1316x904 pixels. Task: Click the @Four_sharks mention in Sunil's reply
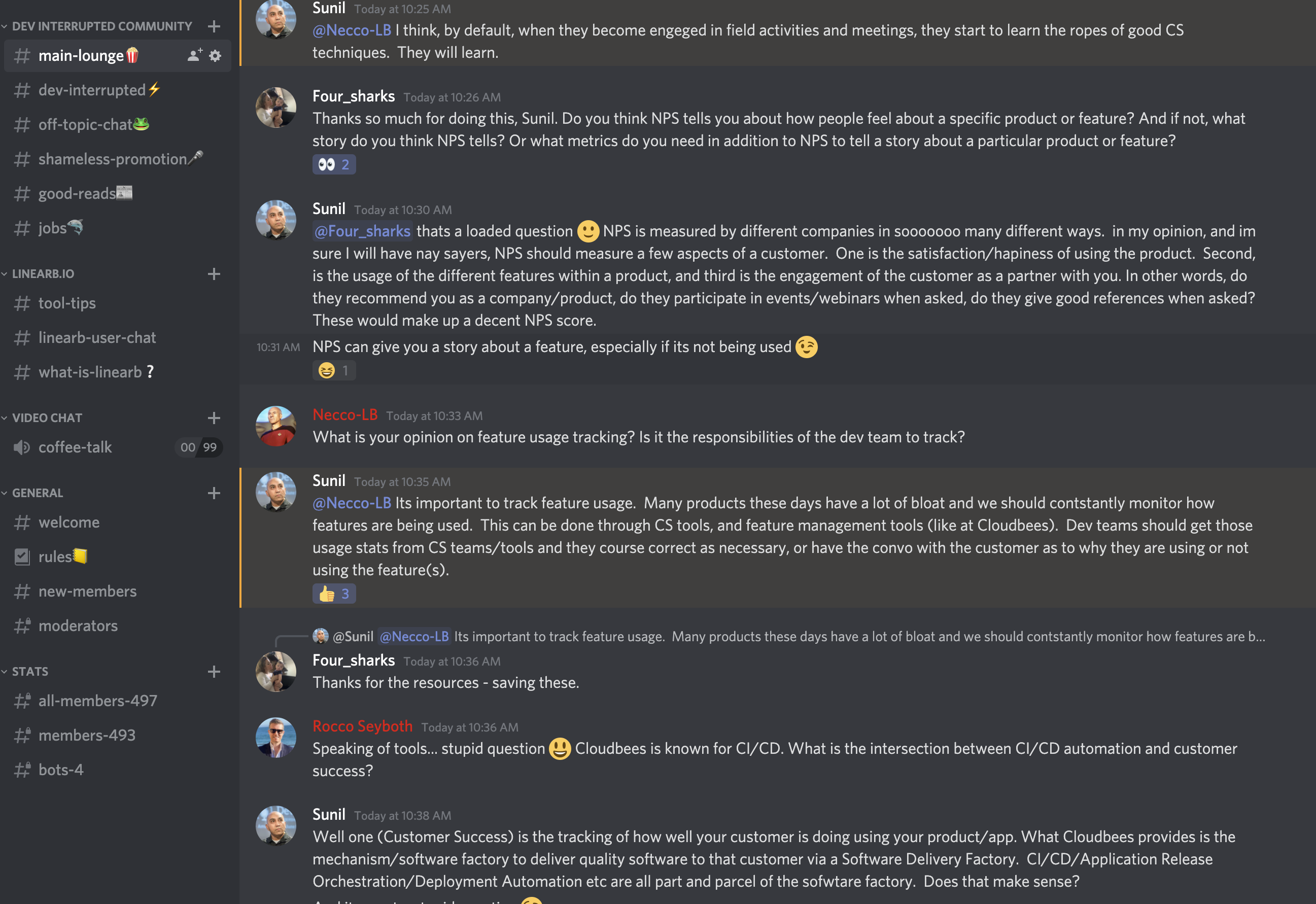click(x=363, y=231)
